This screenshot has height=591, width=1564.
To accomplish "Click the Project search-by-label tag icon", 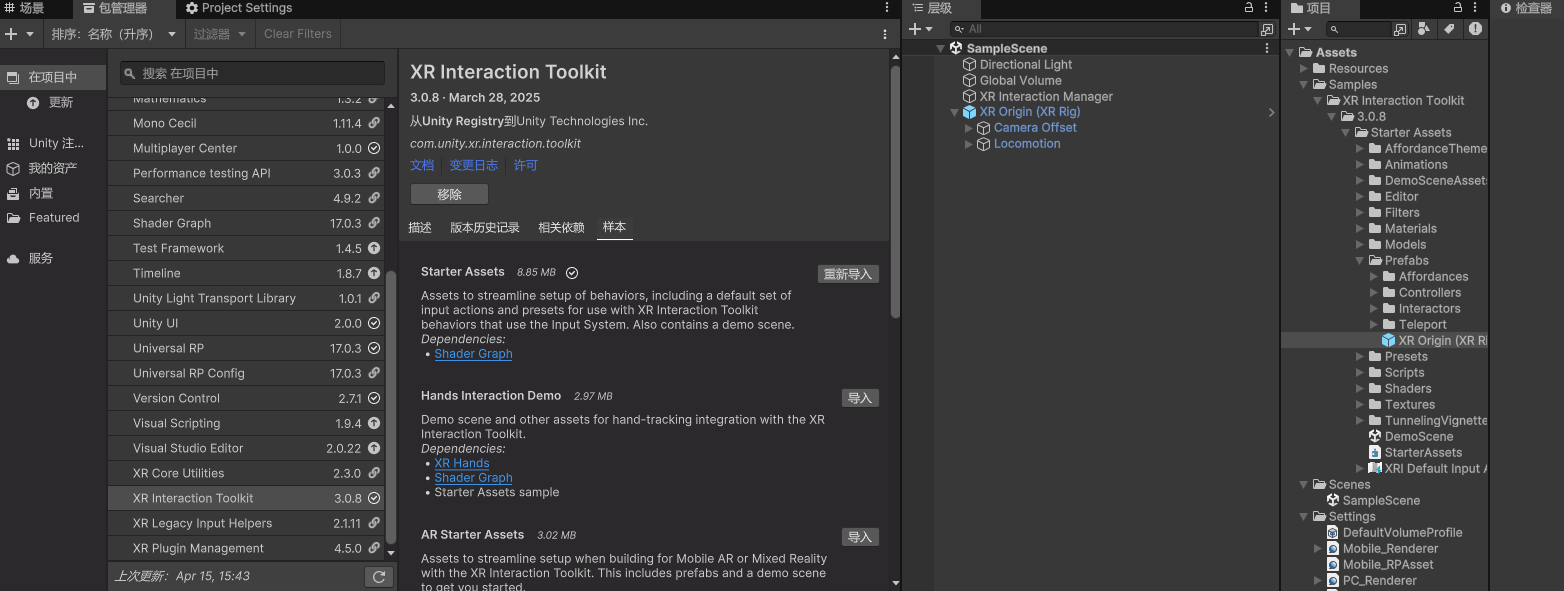I will [1448, 30].
